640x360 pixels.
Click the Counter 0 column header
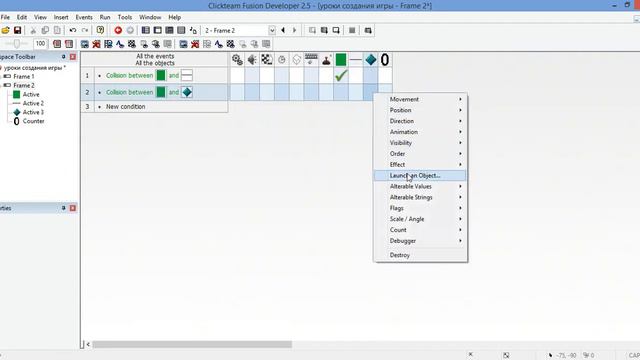385,60
